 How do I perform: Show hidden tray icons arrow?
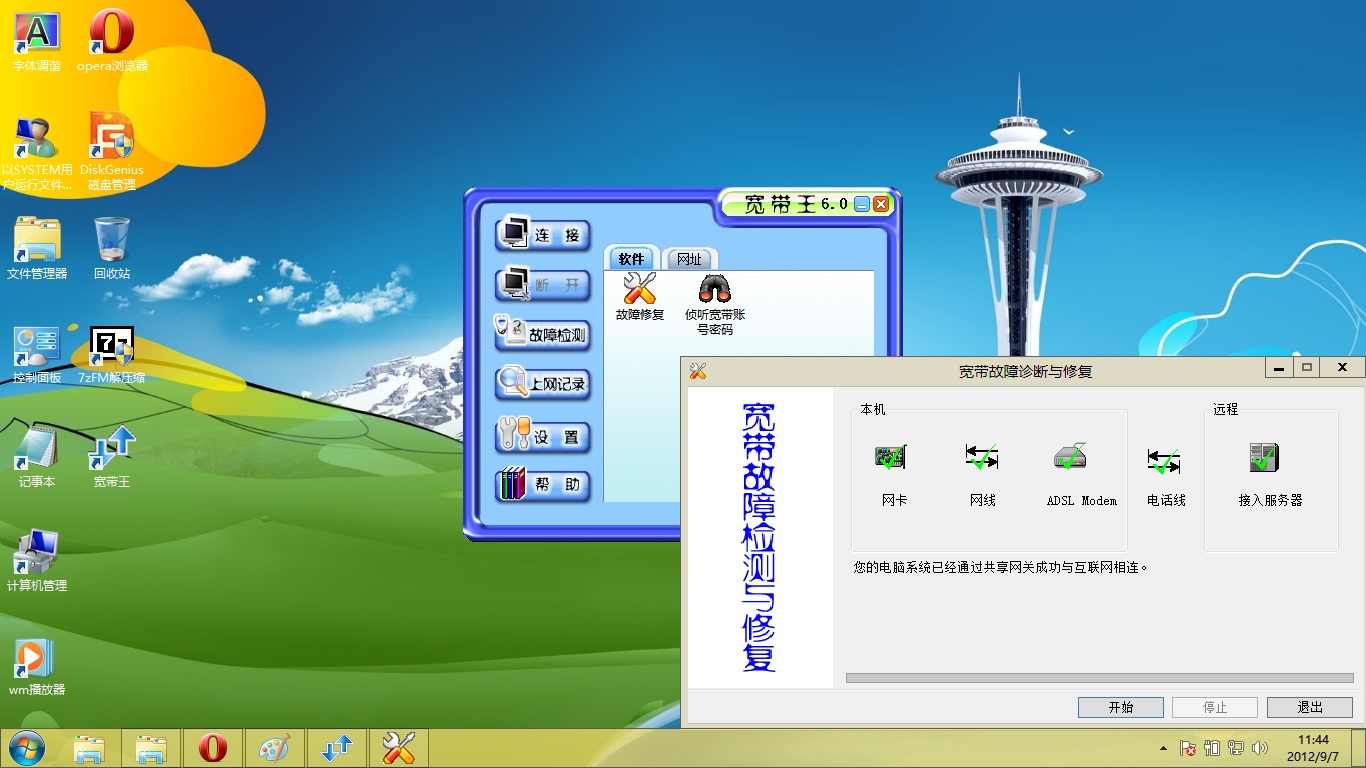(x=1163, y=748)
